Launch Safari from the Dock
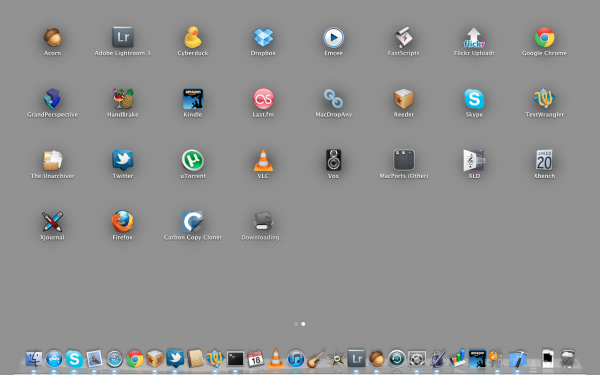This screenshot has width=600, height=375. (x=114, y=359)
